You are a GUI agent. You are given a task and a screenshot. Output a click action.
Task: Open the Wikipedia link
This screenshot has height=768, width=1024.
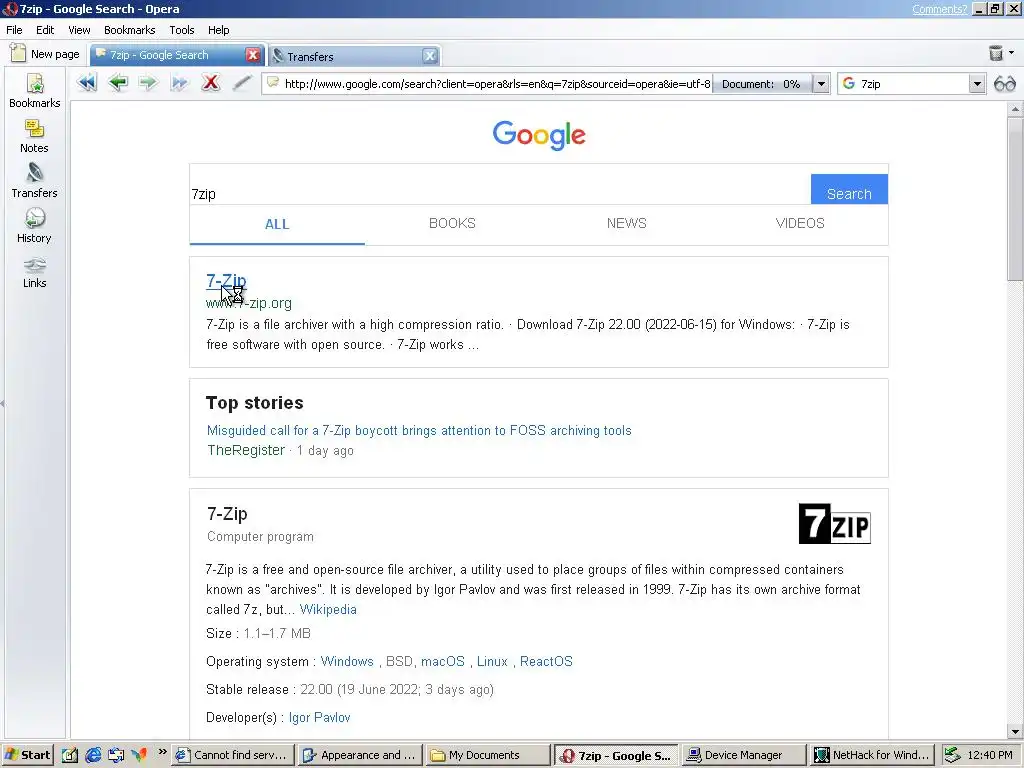click(328, 609)
